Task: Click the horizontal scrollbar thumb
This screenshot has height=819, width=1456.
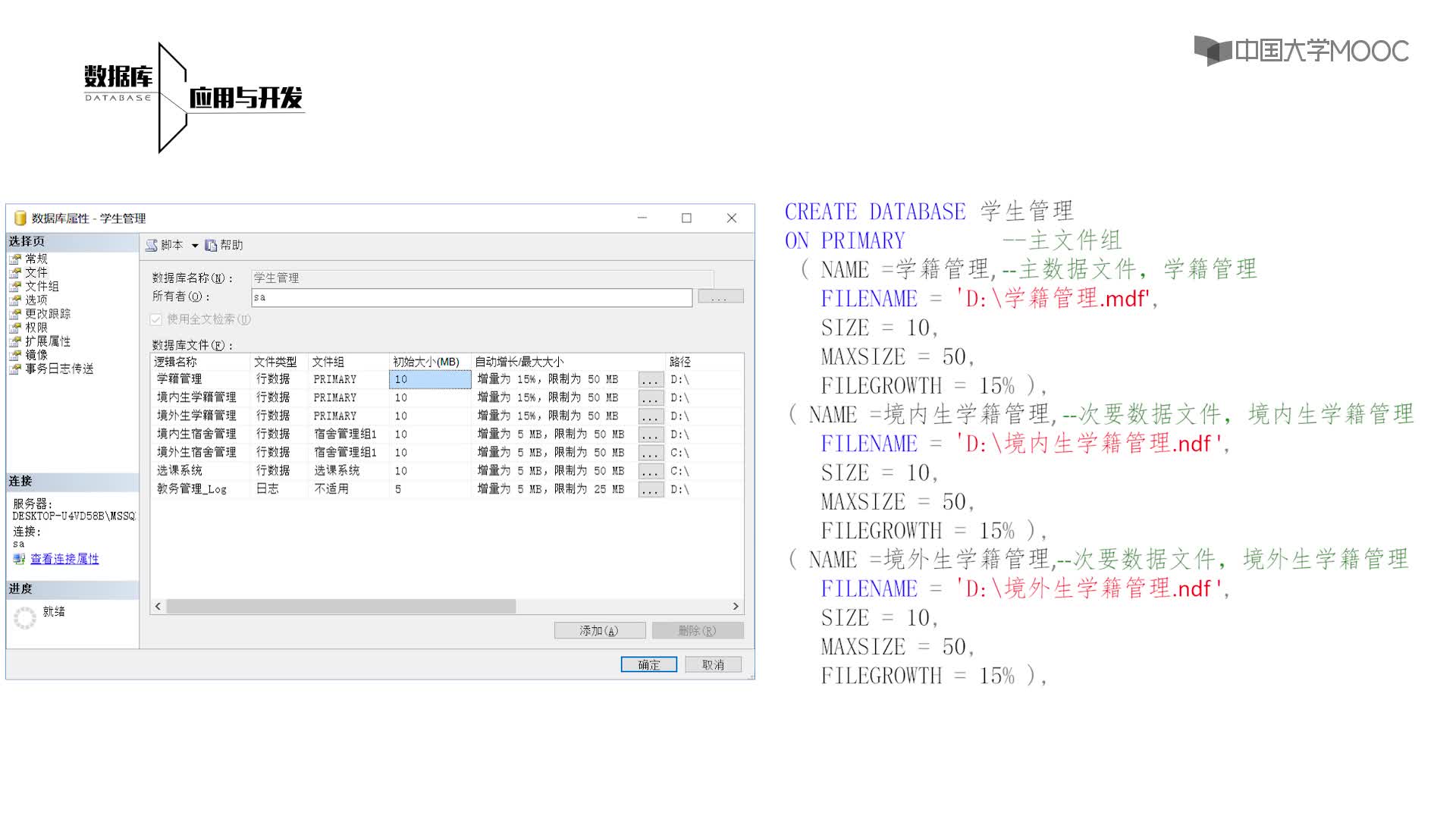Action: click(341, 606)
